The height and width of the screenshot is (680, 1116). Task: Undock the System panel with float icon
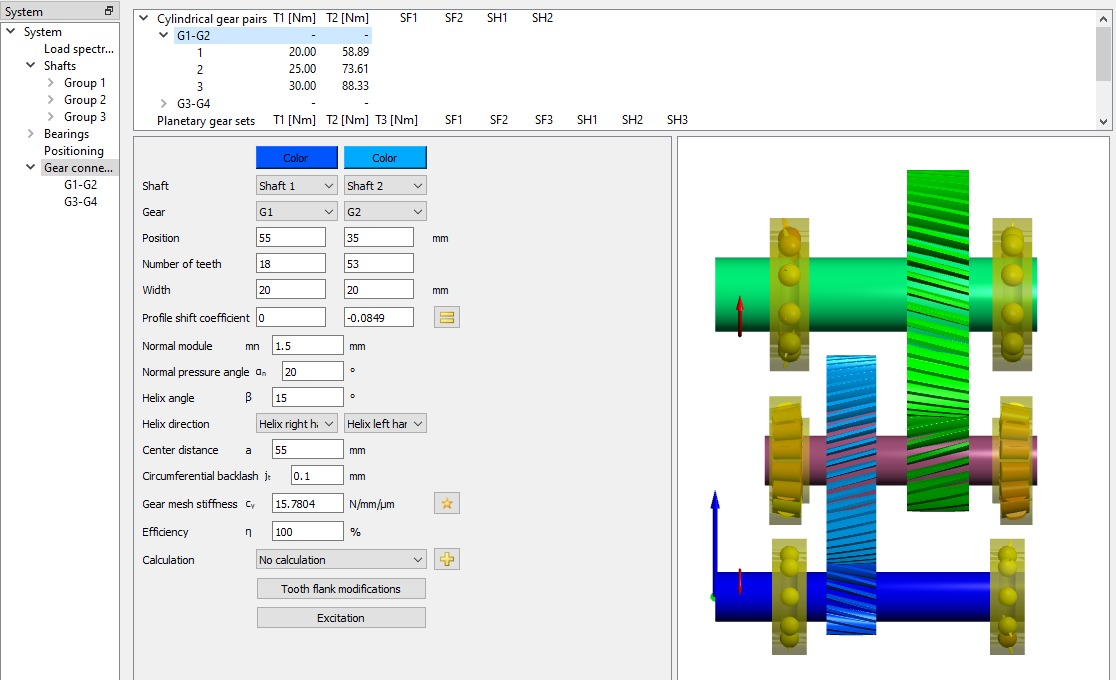[x=109, y=11]
